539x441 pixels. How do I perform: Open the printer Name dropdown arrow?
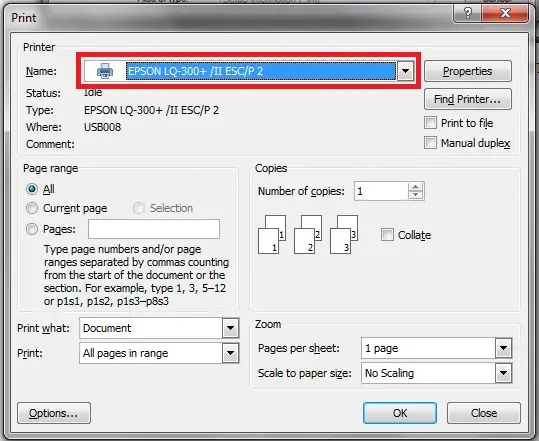405,71
